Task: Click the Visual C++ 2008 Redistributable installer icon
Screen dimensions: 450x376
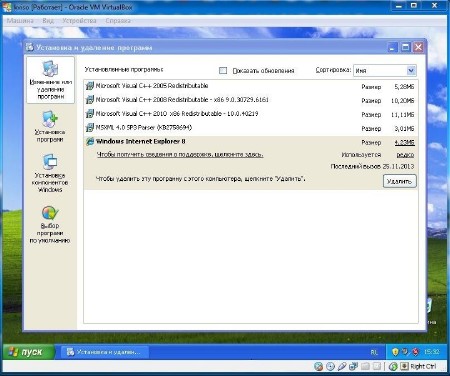Action: click(x=90, y=100)
